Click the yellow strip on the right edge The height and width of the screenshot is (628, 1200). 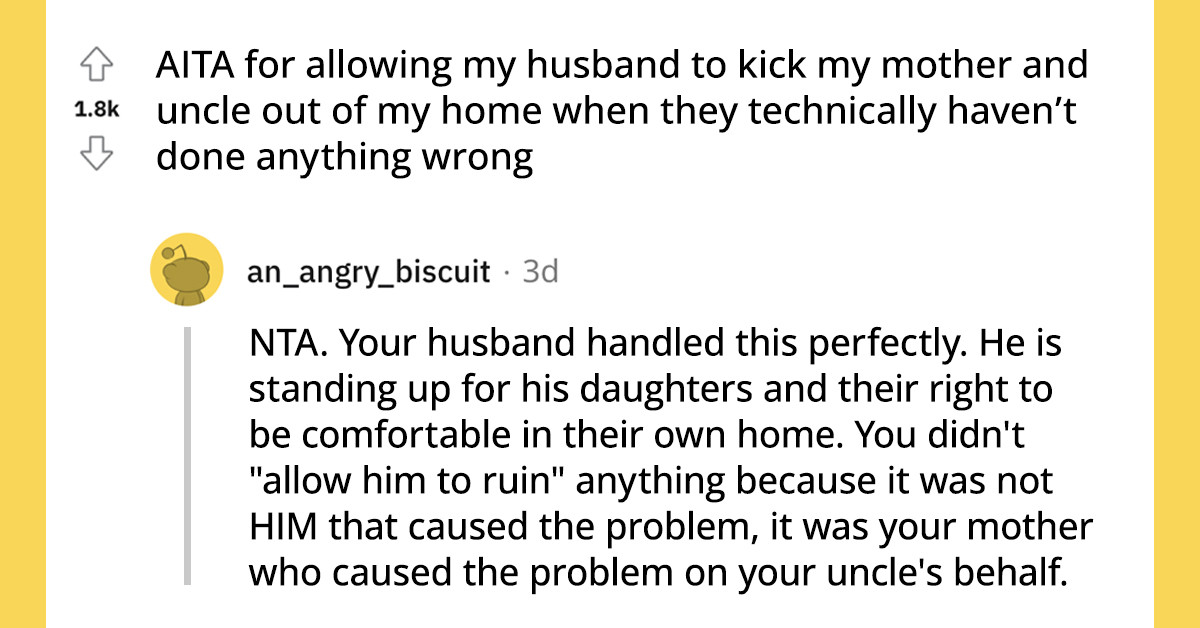1176,314
